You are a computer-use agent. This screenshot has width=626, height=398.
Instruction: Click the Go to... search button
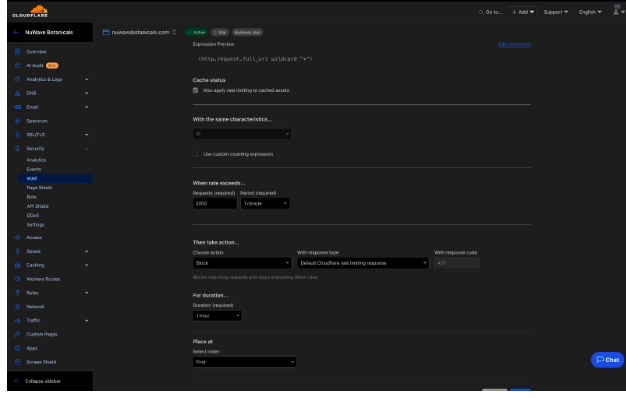[x=490, y=12]
